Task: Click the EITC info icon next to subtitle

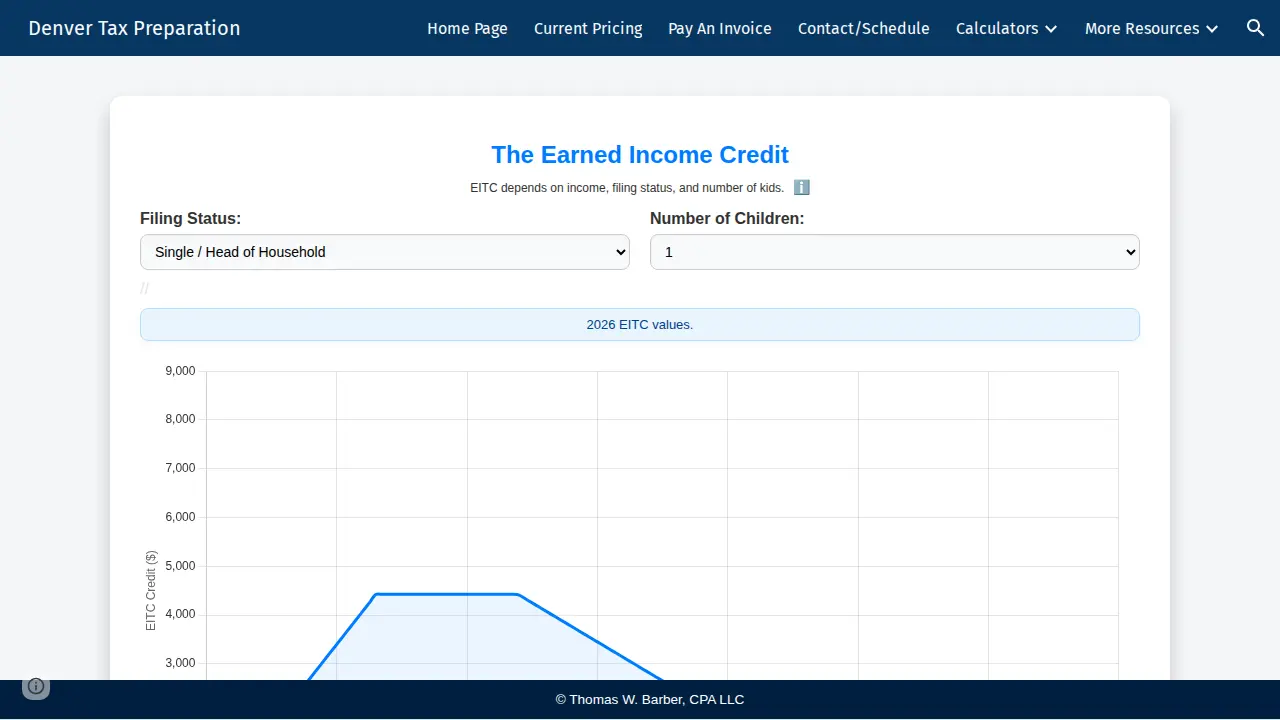Action: coord(801,187)
